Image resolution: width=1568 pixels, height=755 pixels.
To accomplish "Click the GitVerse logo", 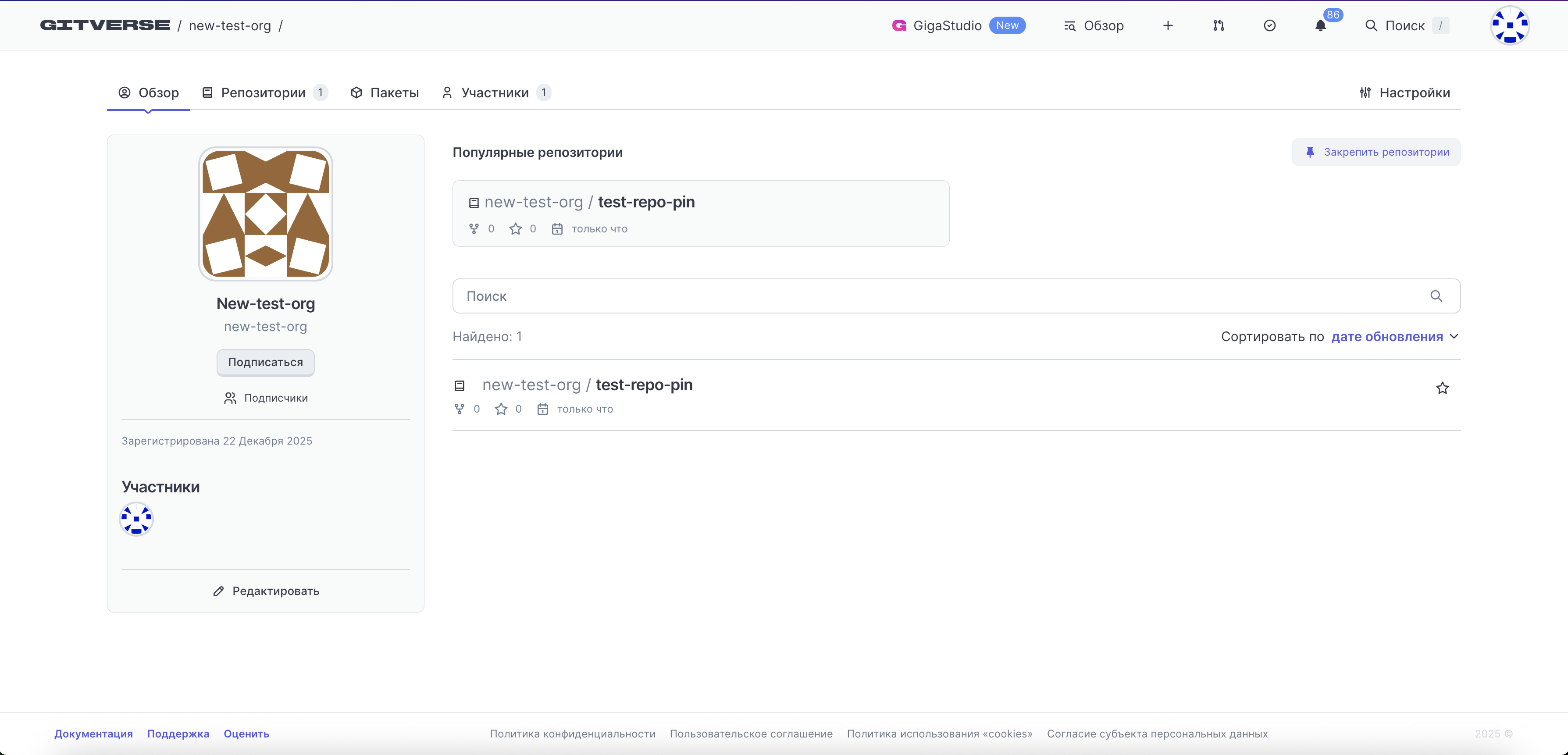I will (105, 25).
